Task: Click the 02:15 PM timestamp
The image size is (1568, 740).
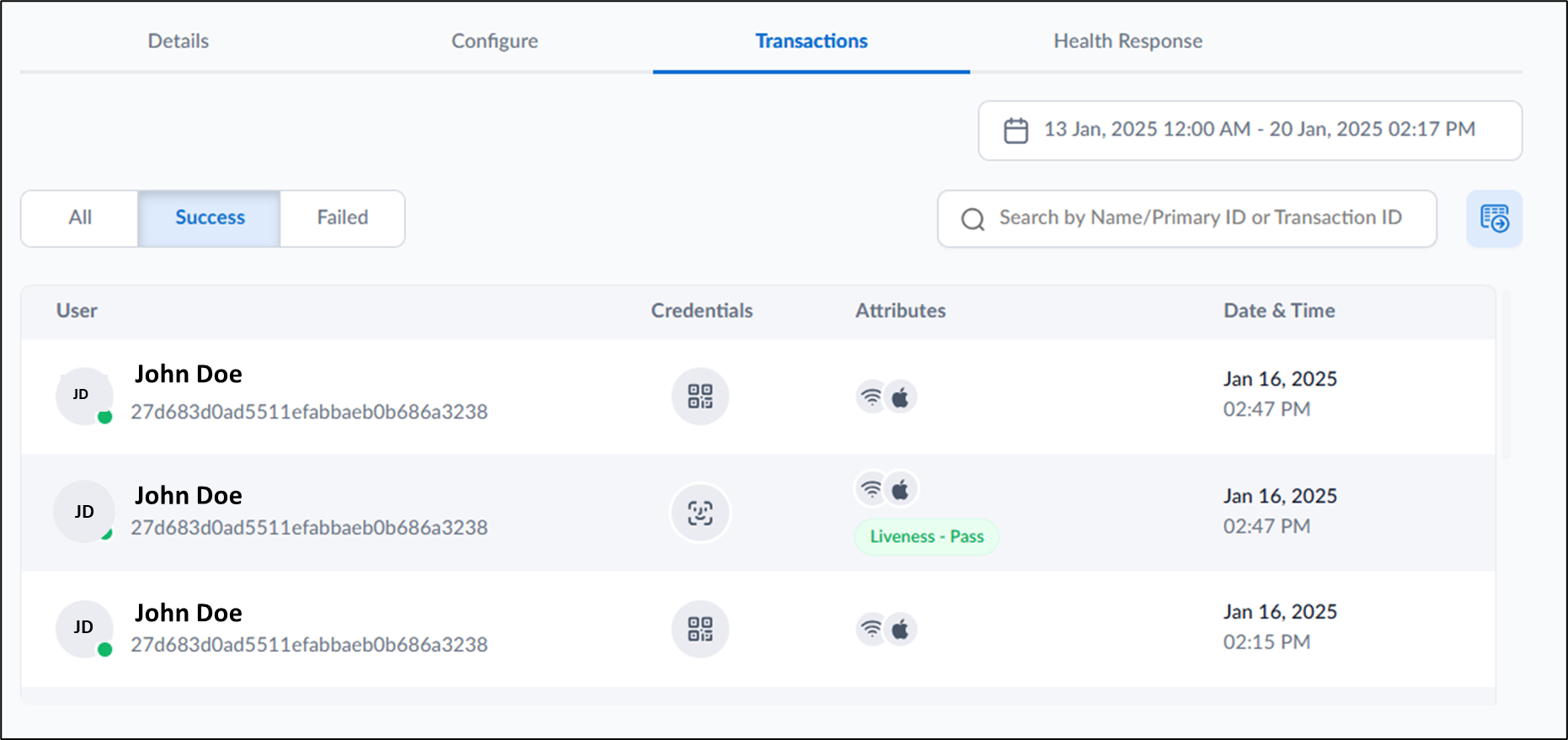Action: point(1267,642)
